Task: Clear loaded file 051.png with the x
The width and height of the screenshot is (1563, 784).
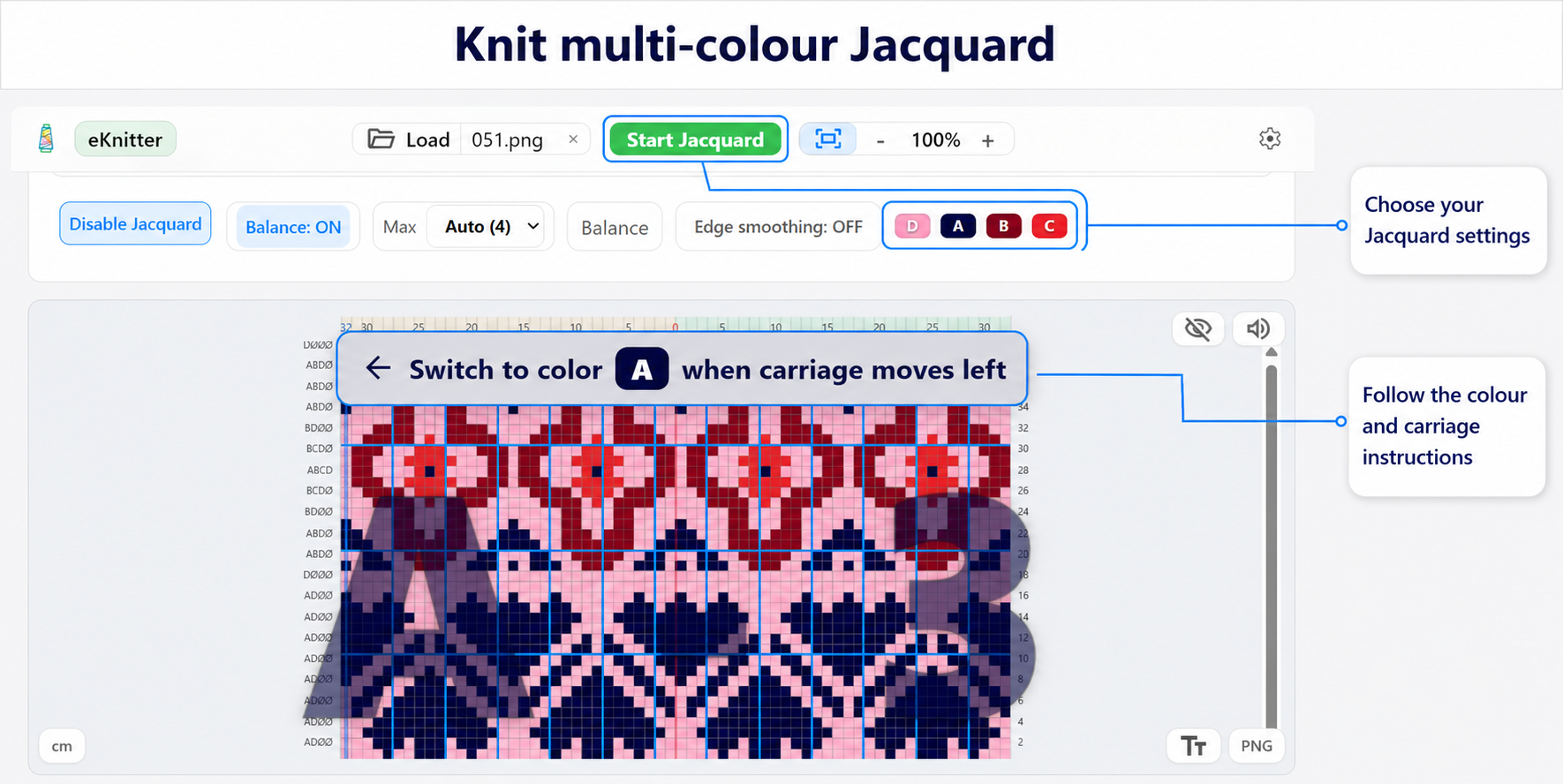Action: 573,139
